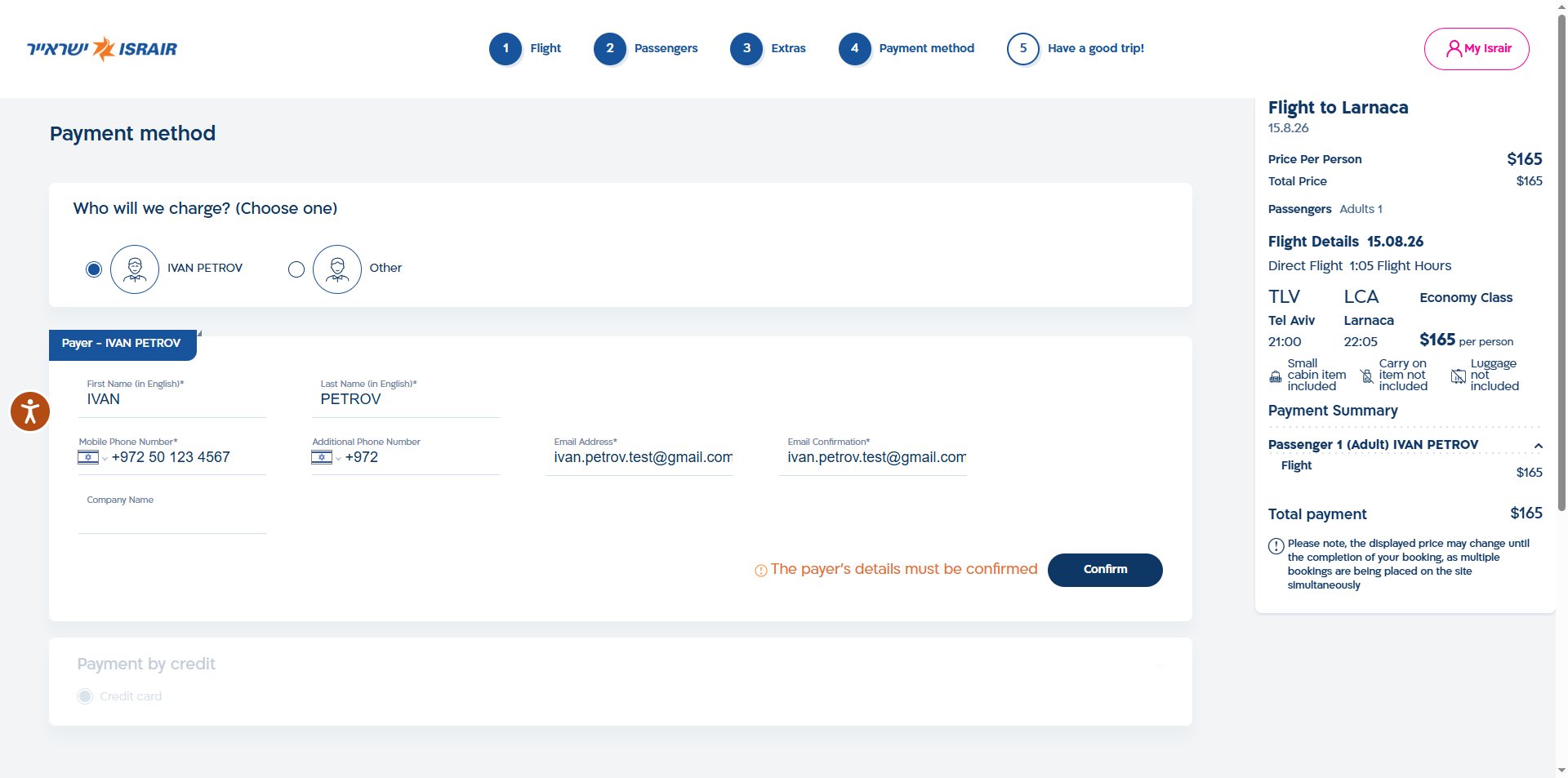Open mobile phone country code dropdown

(92, 457)
